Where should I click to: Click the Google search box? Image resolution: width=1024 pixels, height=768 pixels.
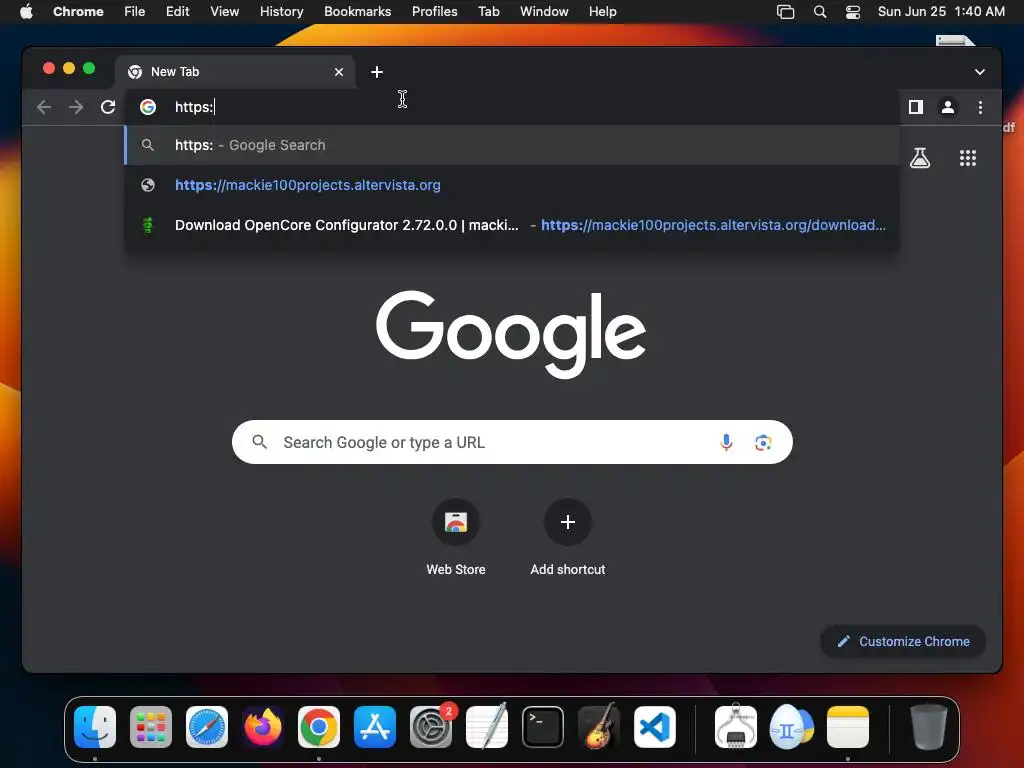click(512, 442)
